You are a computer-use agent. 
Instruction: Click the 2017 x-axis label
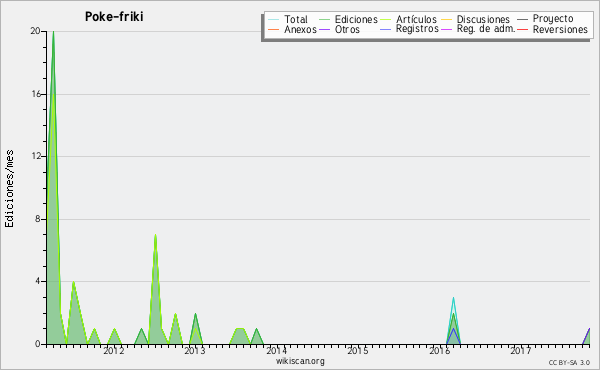tap(521, 350)
